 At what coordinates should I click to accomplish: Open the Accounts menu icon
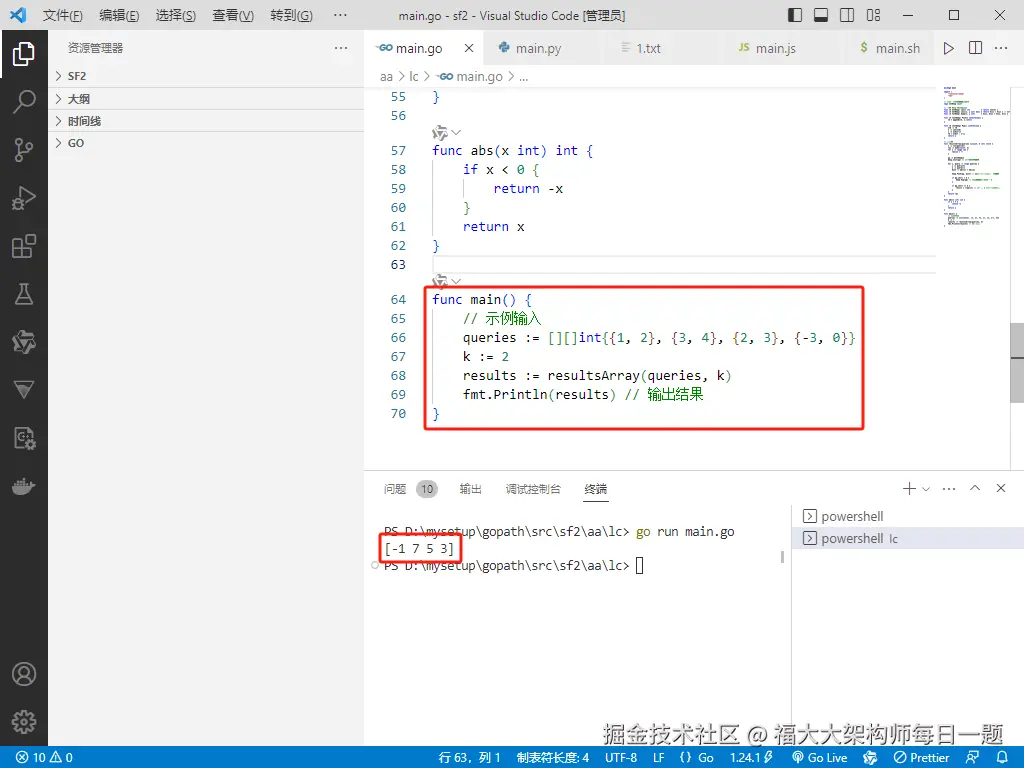tap(24, 674)
